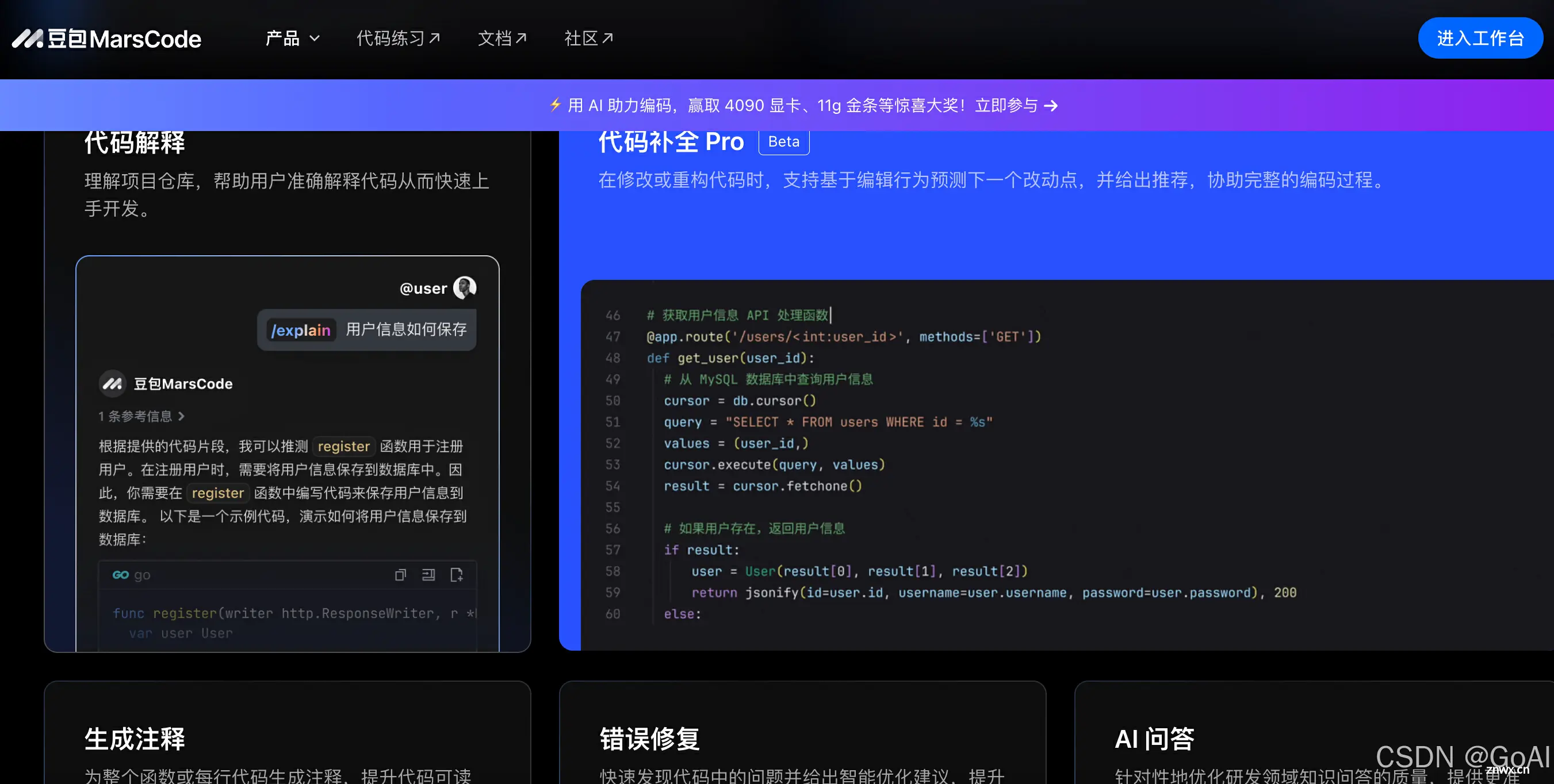1554x784 pixels.
Task: Click the 豆包MarsCode name in chat
Action: point(183,383)
